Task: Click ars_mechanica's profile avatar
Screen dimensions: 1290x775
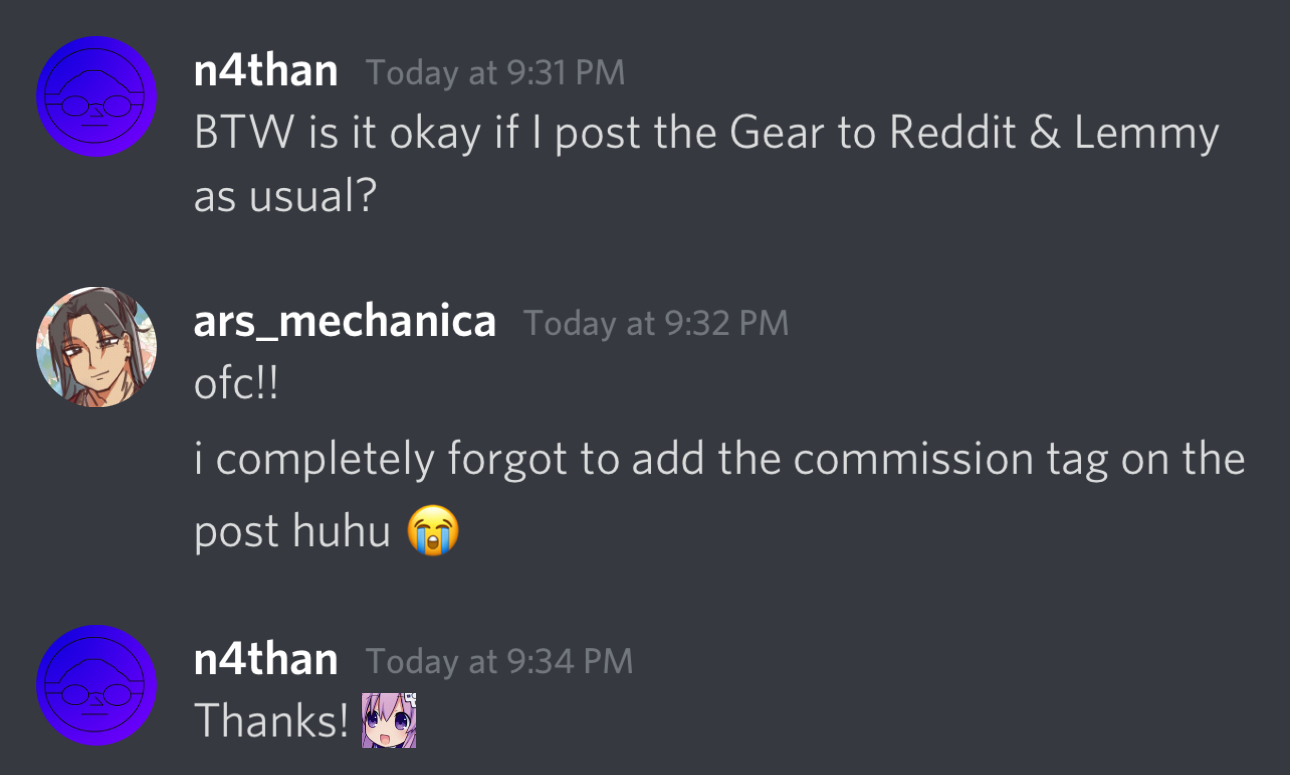Action: click(96, 347)
